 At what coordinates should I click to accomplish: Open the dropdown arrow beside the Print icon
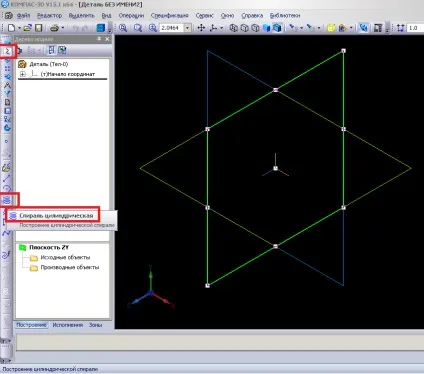(63, 28)
